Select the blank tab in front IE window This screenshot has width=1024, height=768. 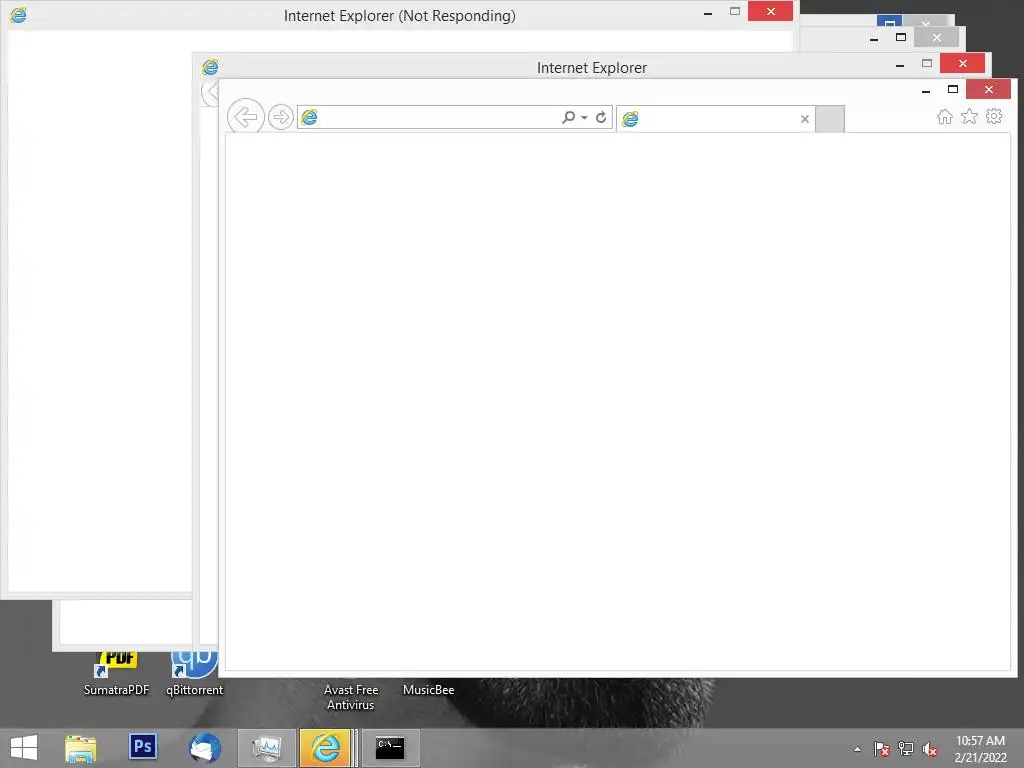pyautogui.click(x=715, y=119)
